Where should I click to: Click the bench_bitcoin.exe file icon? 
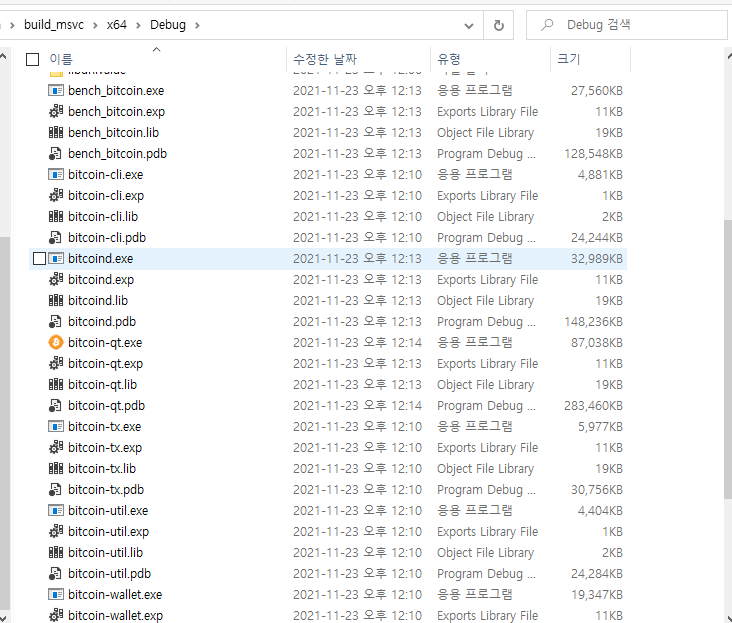(x=56, y=90)
